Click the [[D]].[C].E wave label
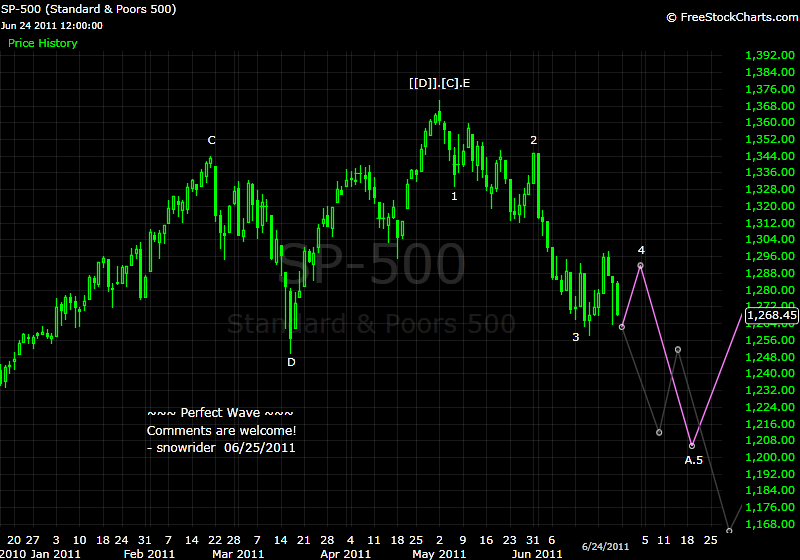This screenshot has height=560, width=800. coord(439,83)
